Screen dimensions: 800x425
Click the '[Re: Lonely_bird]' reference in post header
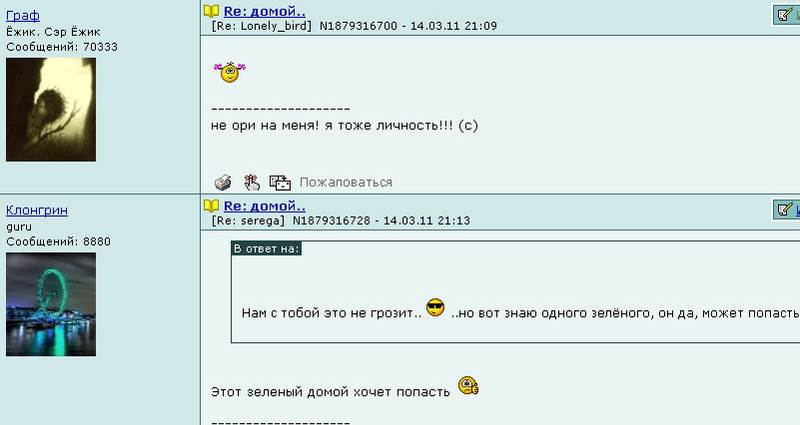(x=261, y=26)
